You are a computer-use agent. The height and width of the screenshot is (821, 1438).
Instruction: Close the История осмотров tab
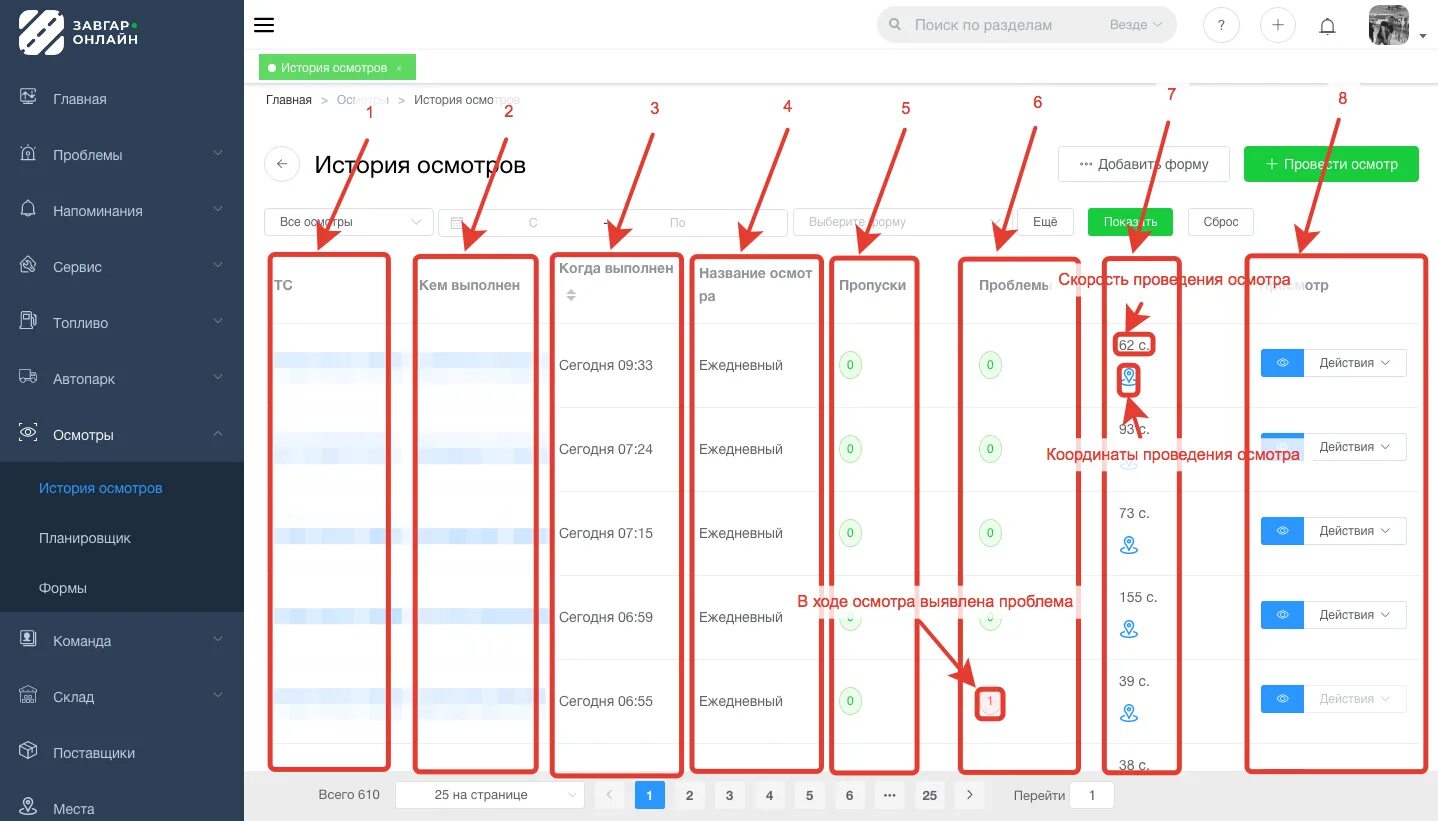(x=399, y=68)
